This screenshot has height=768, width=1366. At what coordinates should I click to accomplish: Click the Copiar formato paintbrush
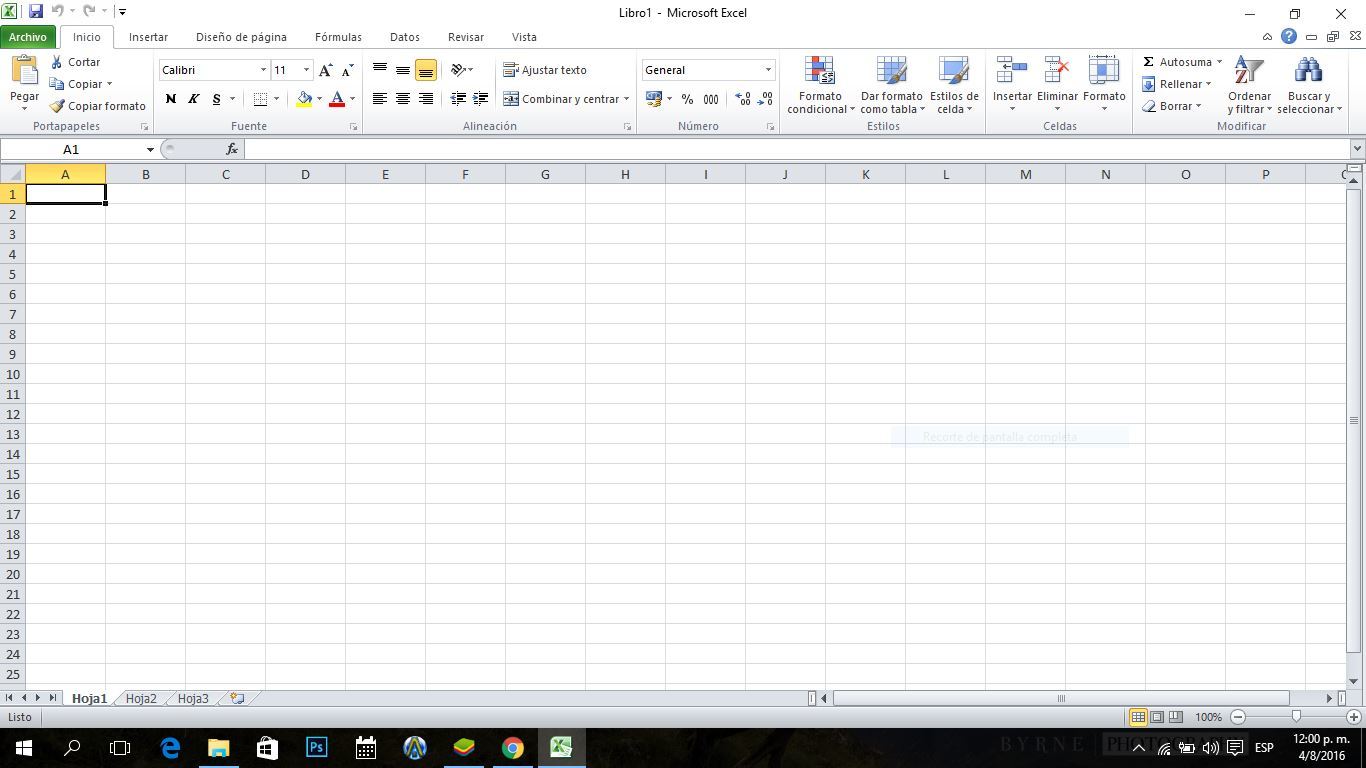tap(58, 106)
